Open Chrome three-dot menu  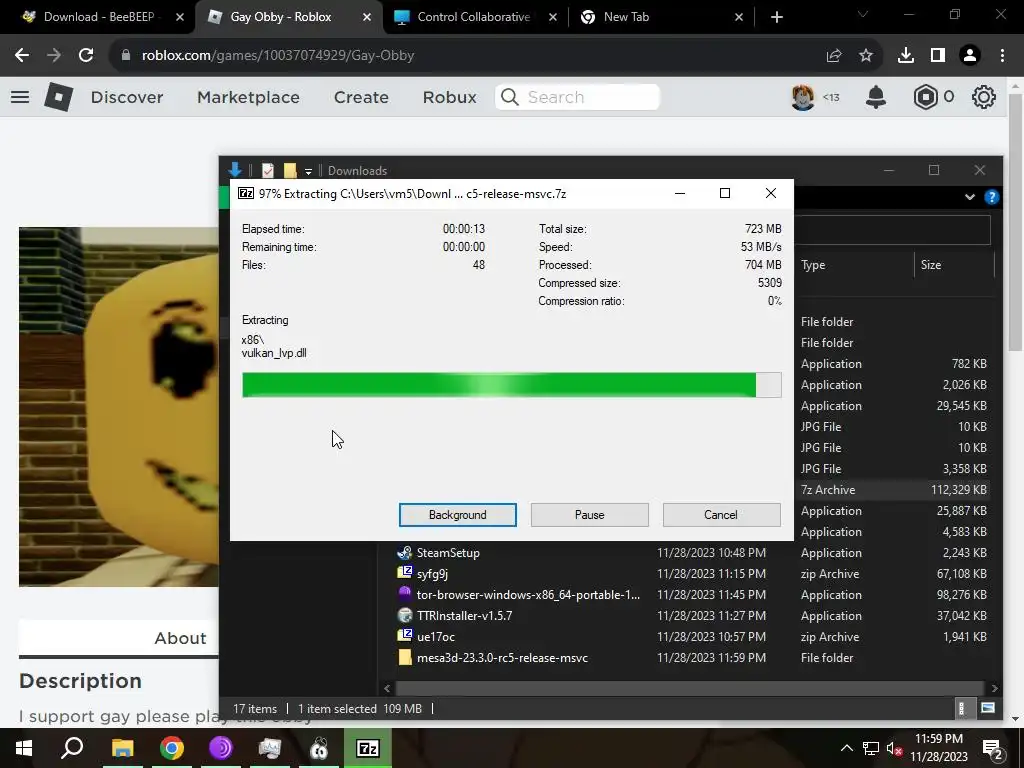pos(1002,56)
